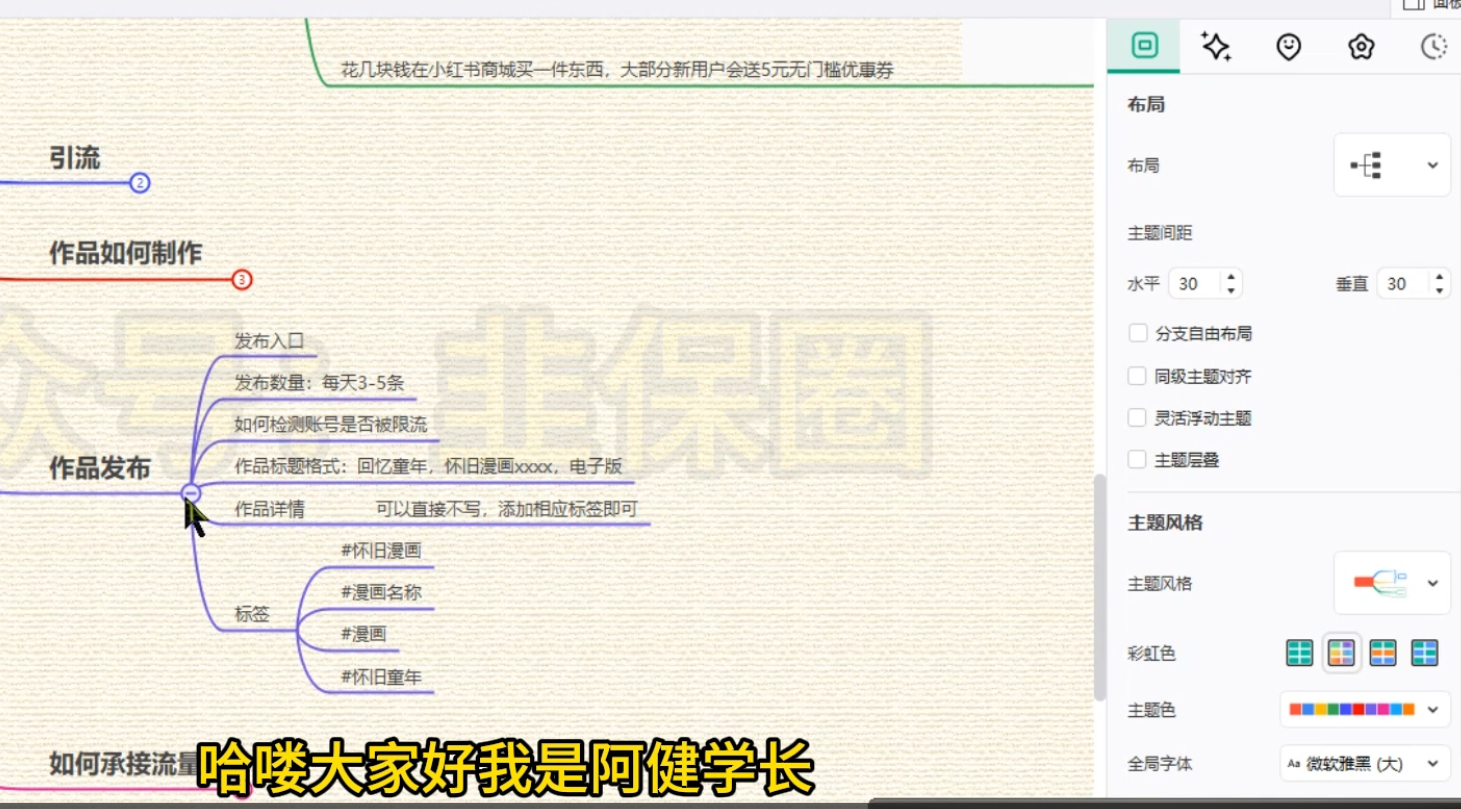Screen dimensions: 1461x809
Task: Collapse the 作品发布 branch with minus circle
Action: [192, 493]
